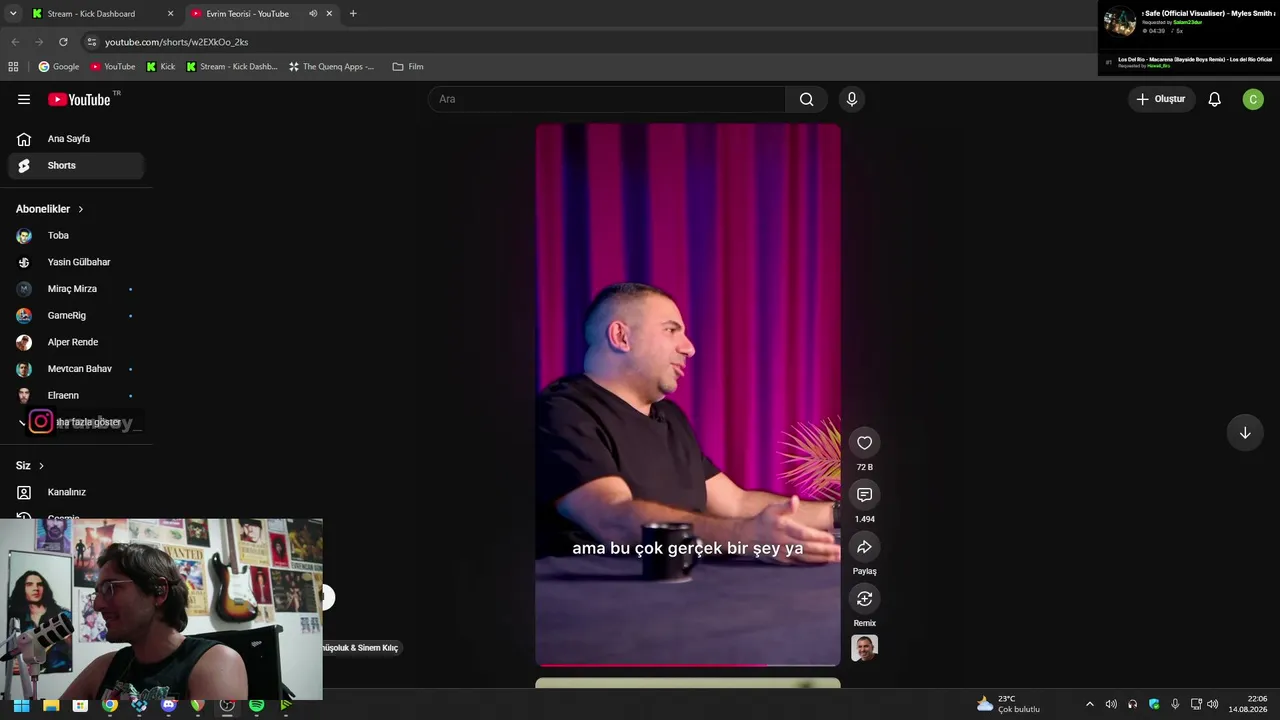Image resolution: width=1280 pixels, height=720 pixels.
Task: Open the Google bookmark
Action: coord(58,67)
